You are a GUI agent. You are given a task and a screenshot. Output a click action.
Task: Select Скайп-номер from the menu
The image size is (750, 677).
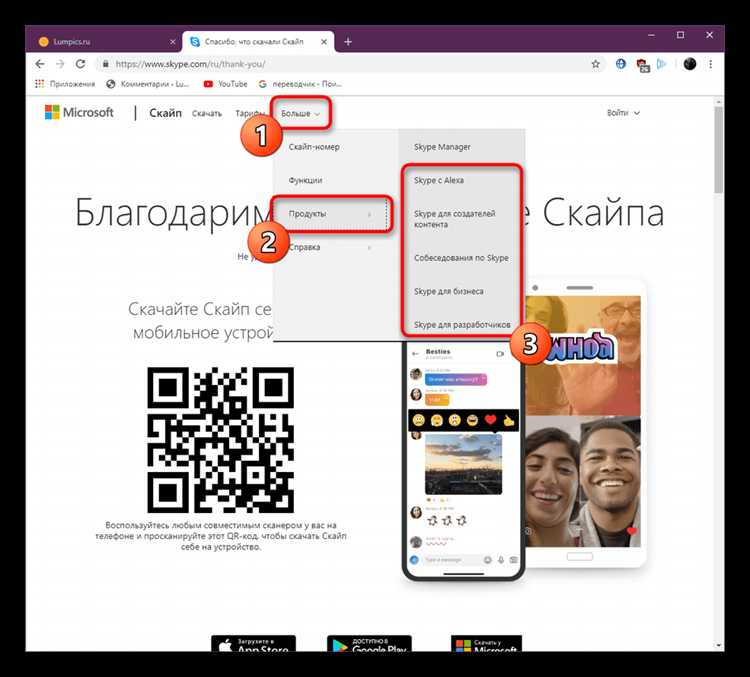pyautogui.click(x=314, y=147)
